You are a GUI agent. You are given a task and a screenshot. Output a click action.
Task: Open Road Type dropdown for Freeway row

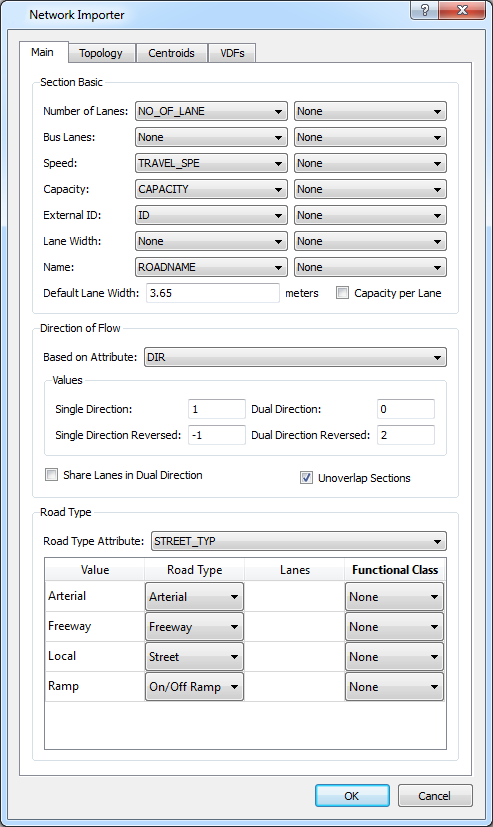[194, 627]
